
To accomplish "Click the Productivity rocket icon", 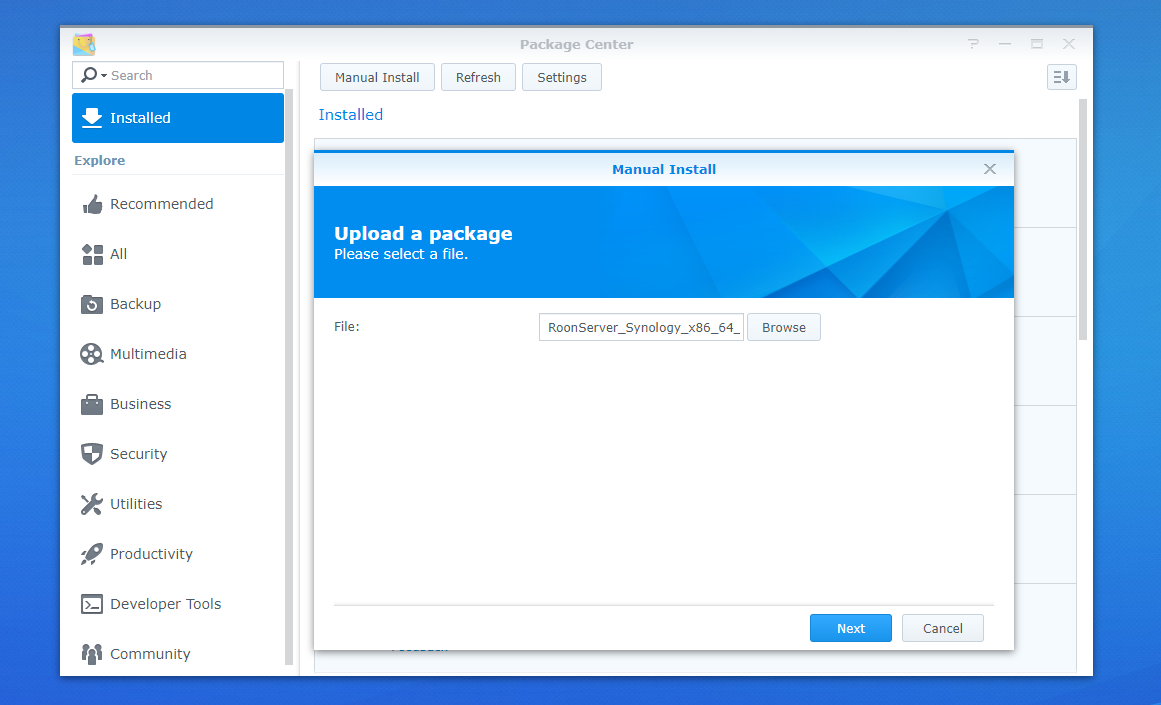I will click(x=92, y=554).
